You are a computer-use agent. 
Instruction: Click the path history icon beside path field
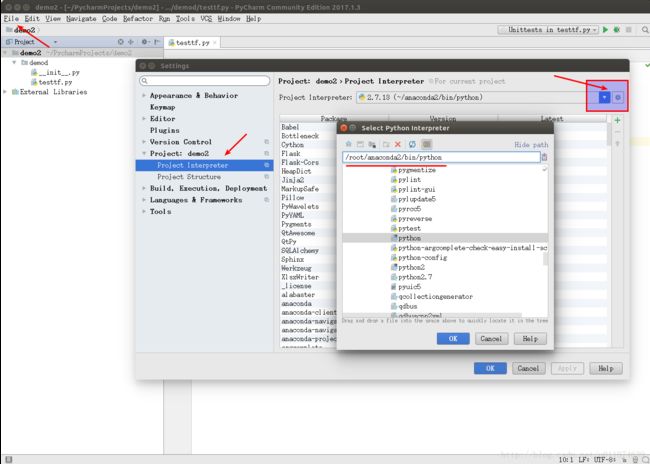544,157
